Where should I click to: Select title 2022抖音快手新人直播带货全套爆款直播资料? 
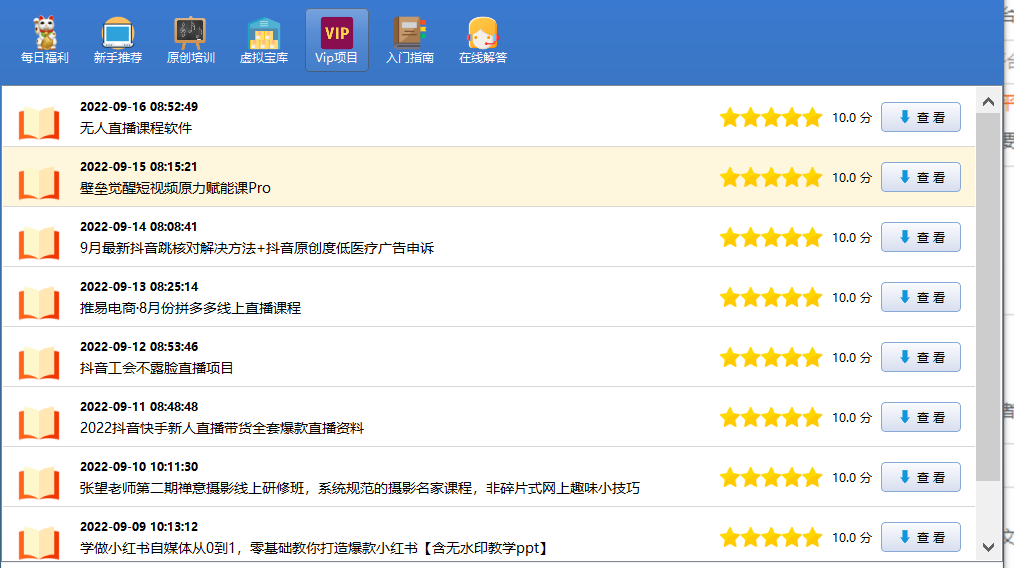pyautogui.click(x=222, y=428)
